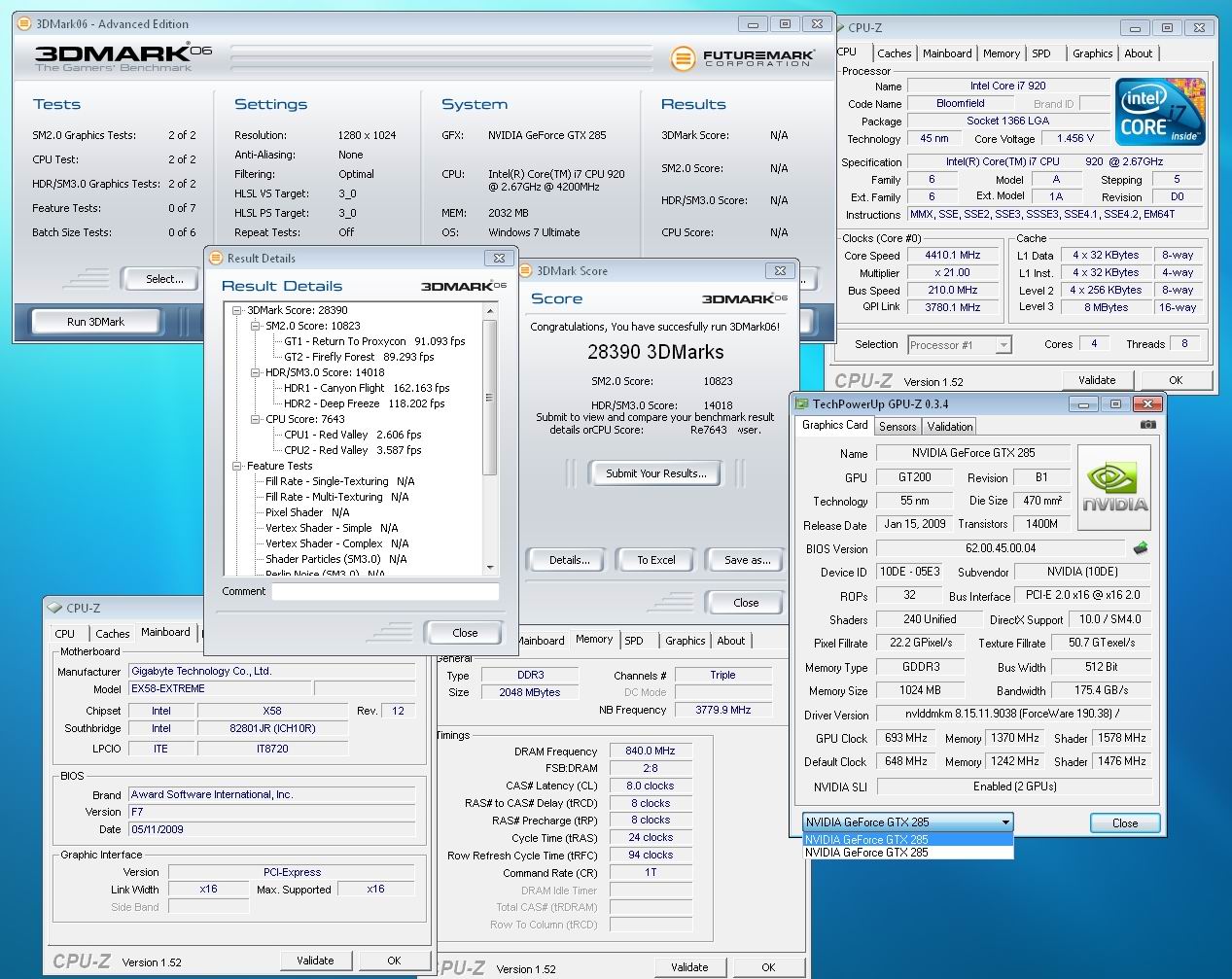Select the Pixel Shader N/A row
Image resolution: width=1232 pixels, height=979 pixels.
[307, 512]
